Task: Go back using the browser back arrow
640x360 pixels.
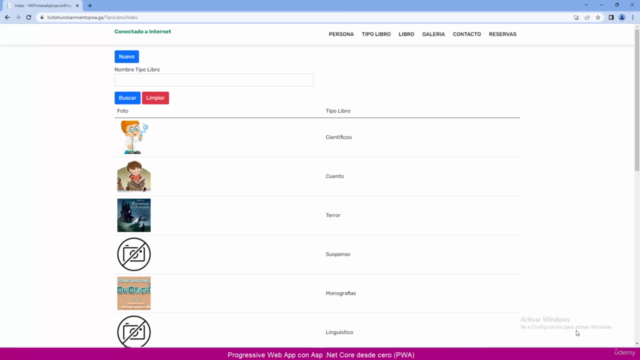Action: [7, 18]
